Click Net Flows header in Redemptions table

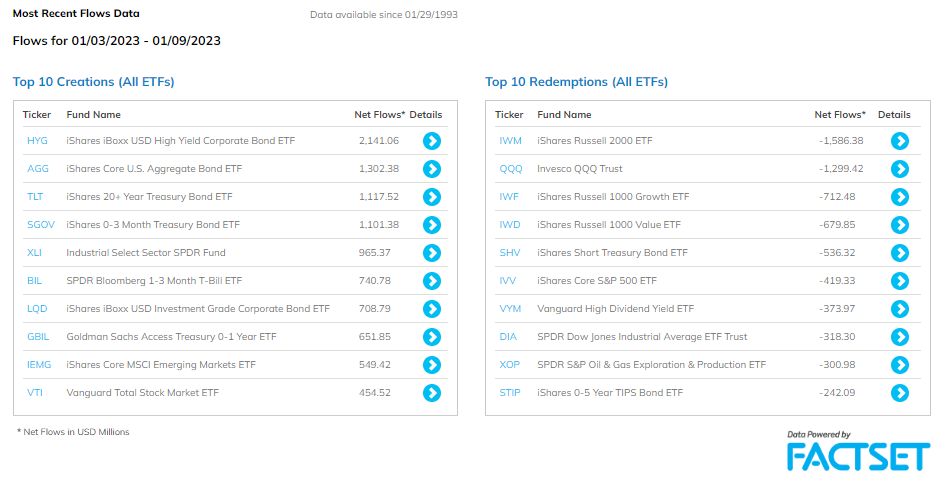click(x=840, y=115)
